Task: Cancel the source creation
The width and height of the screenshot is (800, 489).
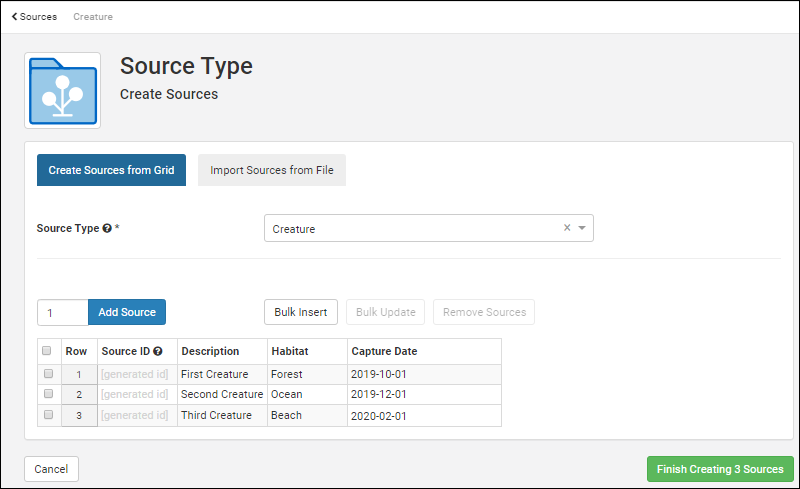Action: (x=51, y=469)
